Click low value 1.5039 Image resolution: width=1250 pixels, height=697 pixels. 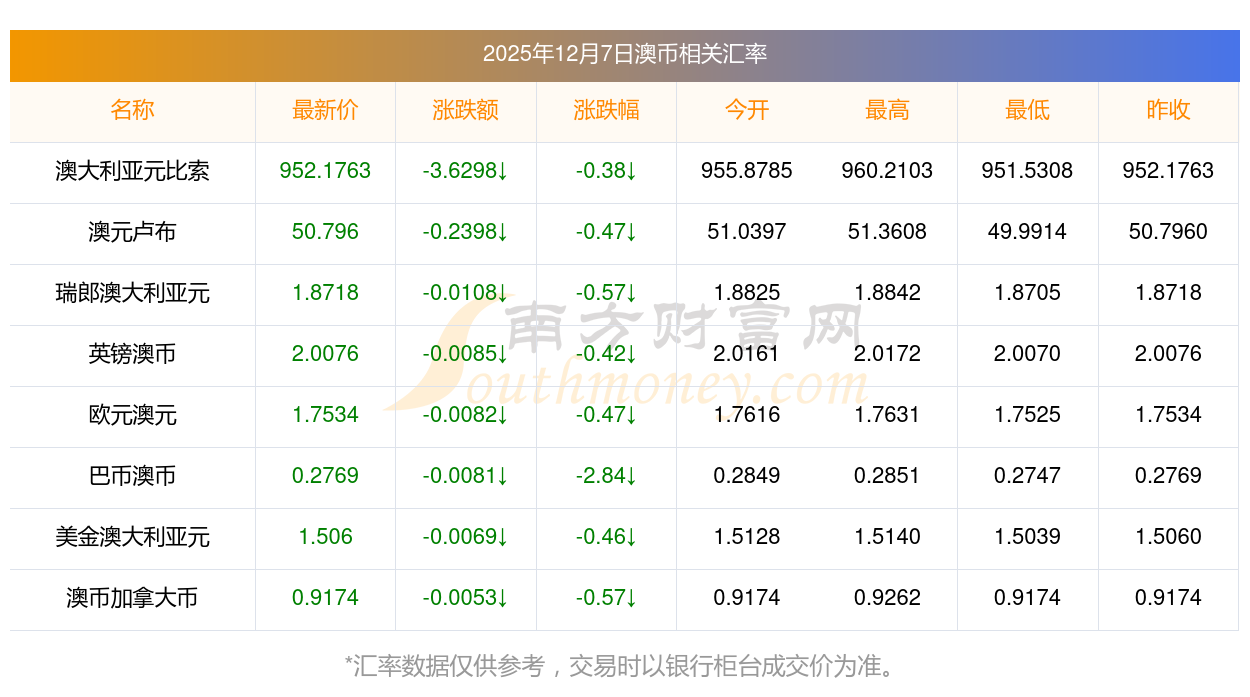coord(1028,537)
